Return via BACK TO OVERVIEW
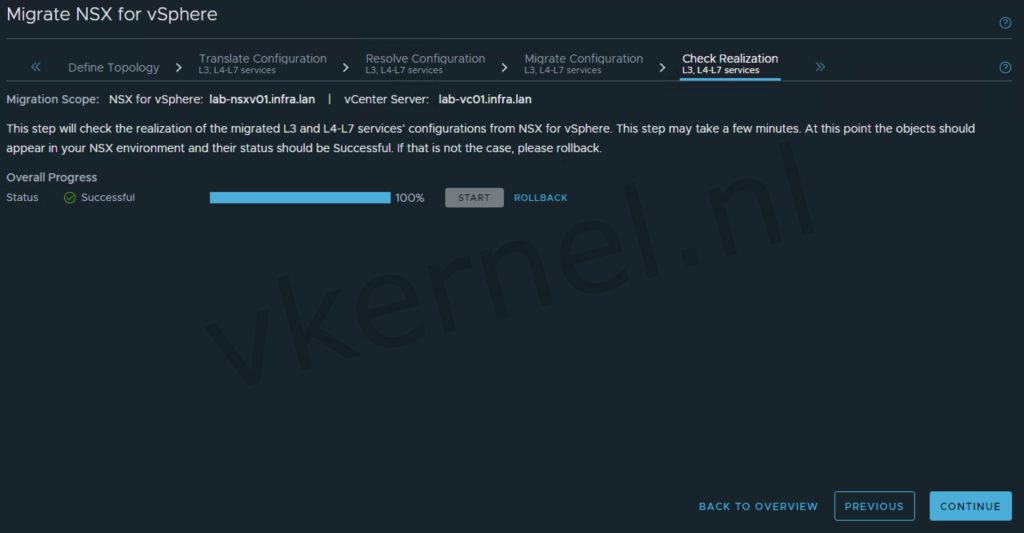 pyautogui.click(x=758, y=507)
